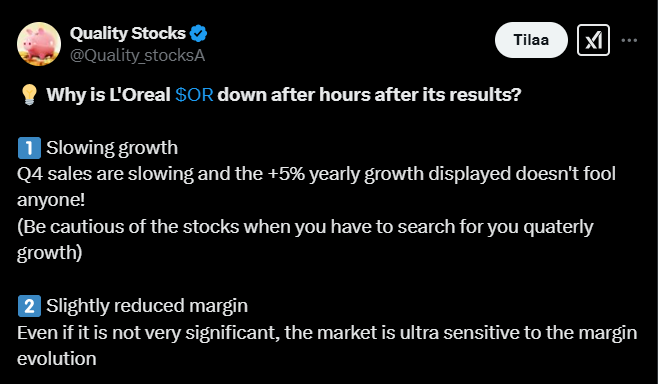Open the piggy bank profile avatar
Viewport: 658px width, 384px height.
point(39,44)
